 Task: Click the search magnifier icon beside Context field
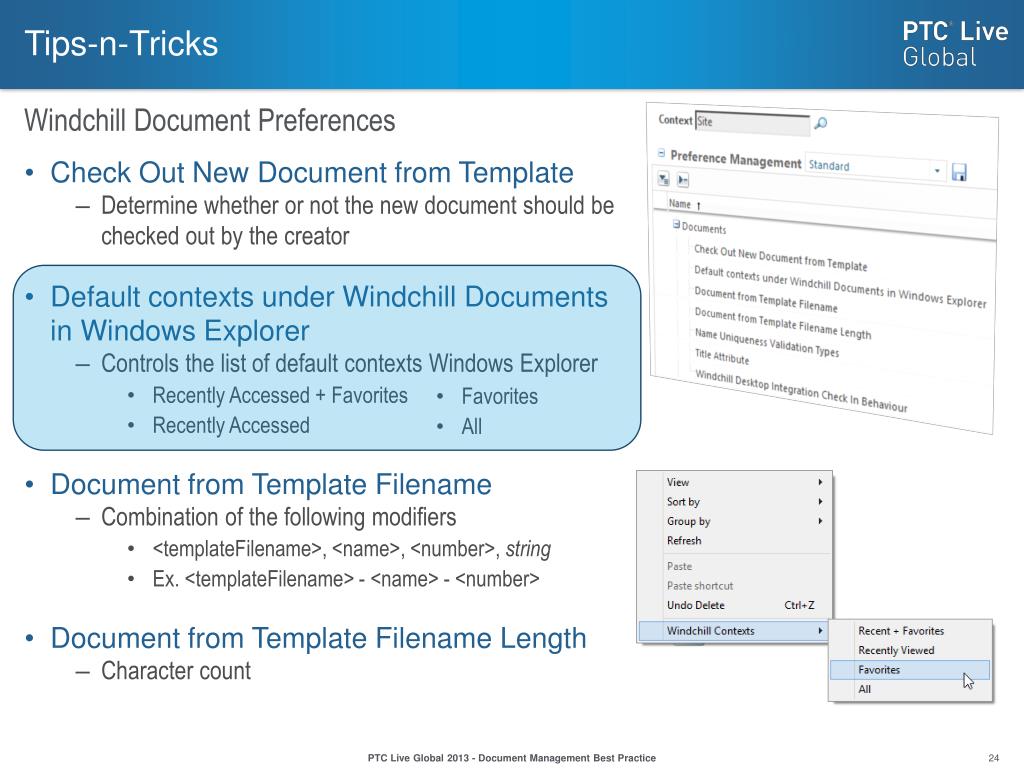click(821, 123)
